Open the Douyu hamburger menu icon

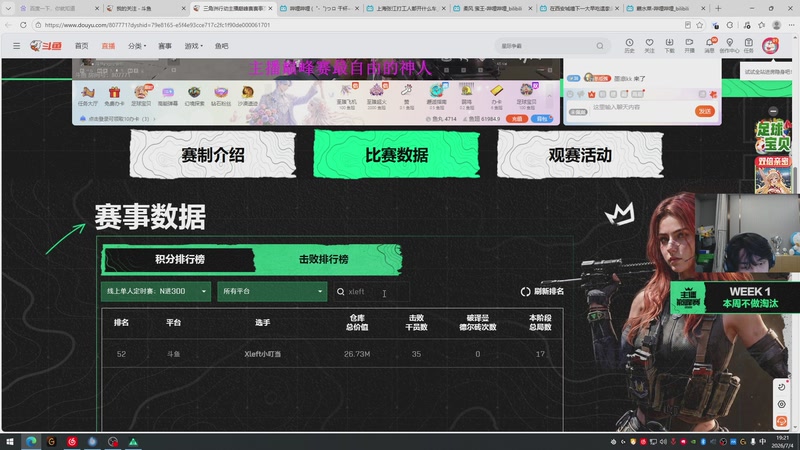coord(16,46)
